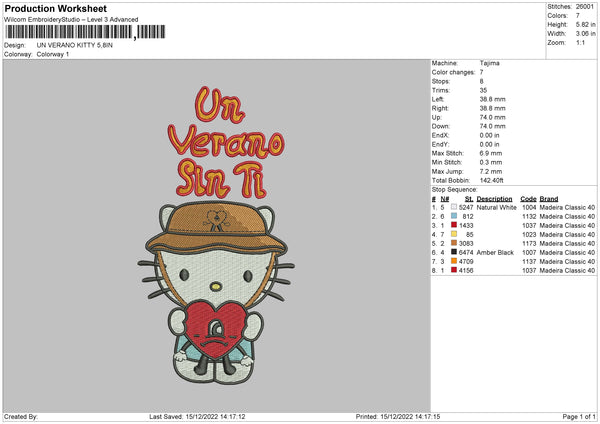This screenshot has height=424, width=600.
Task: Click the stitch count 4709 in row 7
Action: [x=466, y=261]
